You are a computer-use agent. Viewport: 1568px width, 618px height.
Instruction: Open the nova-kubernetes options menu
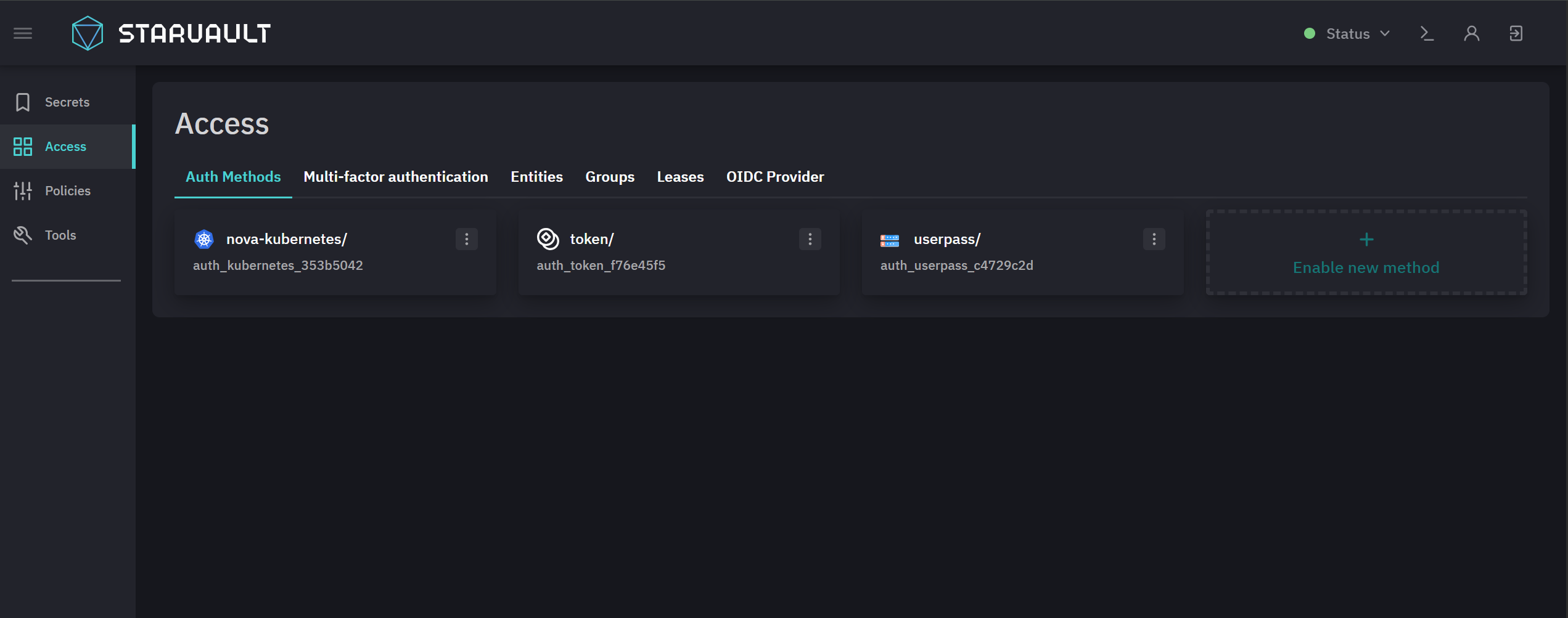467,239
